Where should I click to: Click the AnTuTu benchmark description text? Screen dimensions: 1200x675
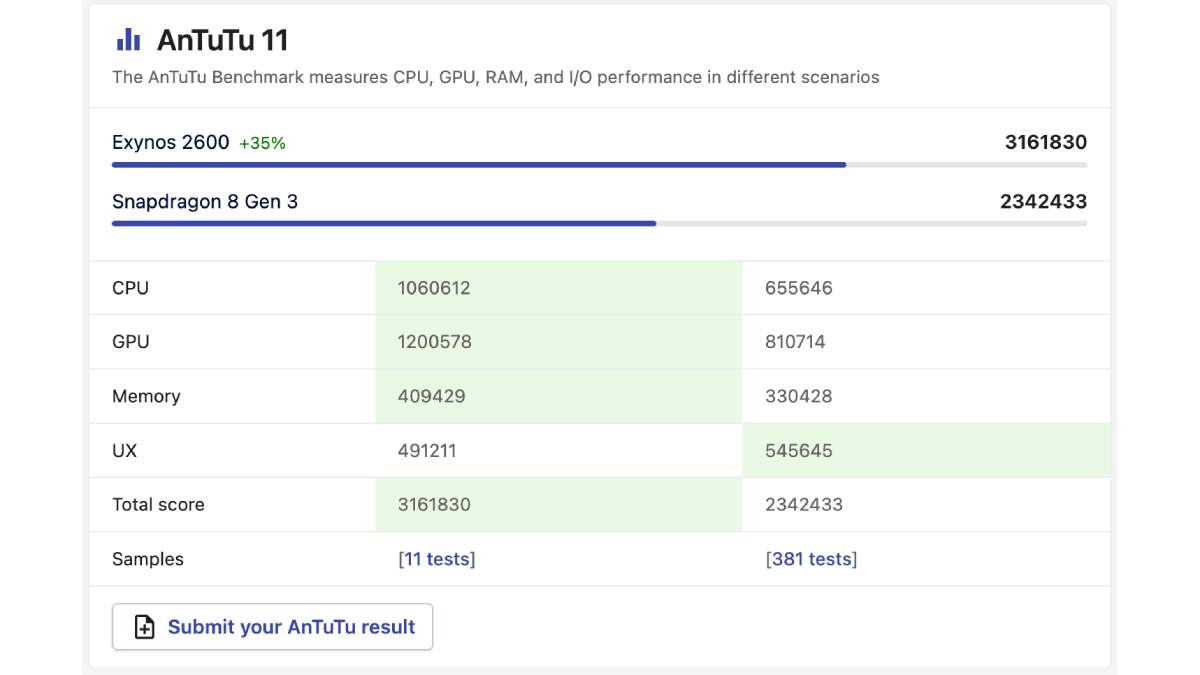496,77
